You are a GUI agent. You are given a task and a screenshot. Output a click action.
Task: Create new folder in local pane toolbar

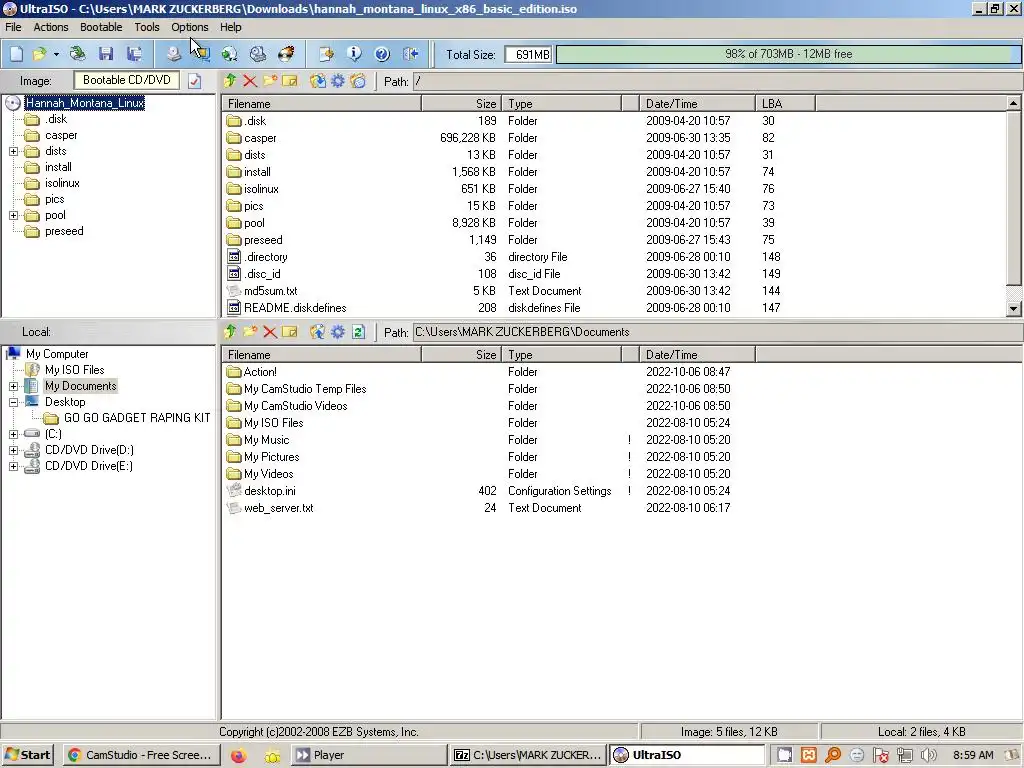coord(249,332)
